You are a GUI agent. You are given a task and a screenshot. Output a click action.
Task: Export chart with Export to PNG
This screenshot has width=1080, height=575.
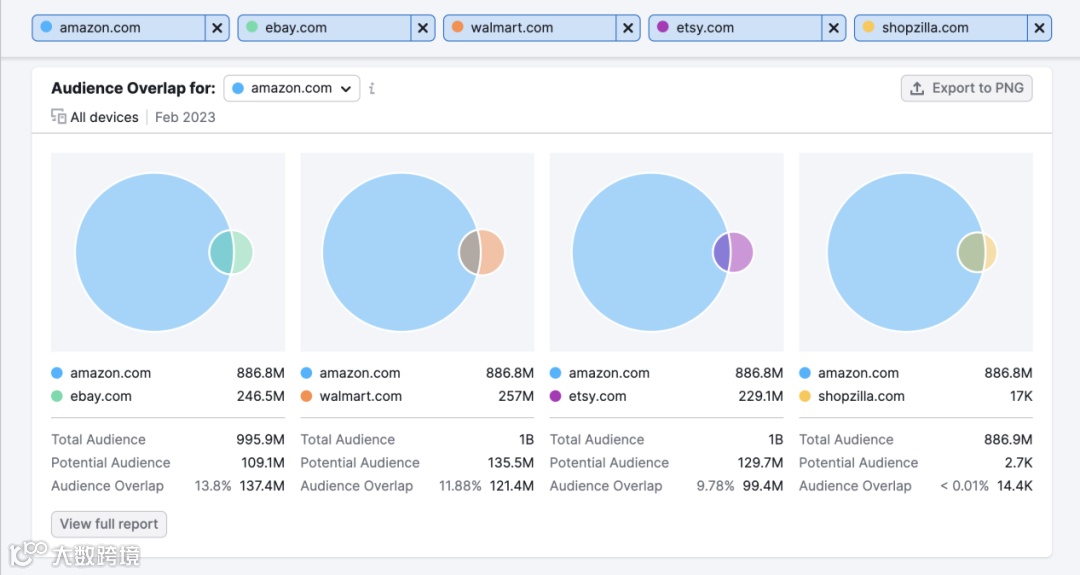966,88
